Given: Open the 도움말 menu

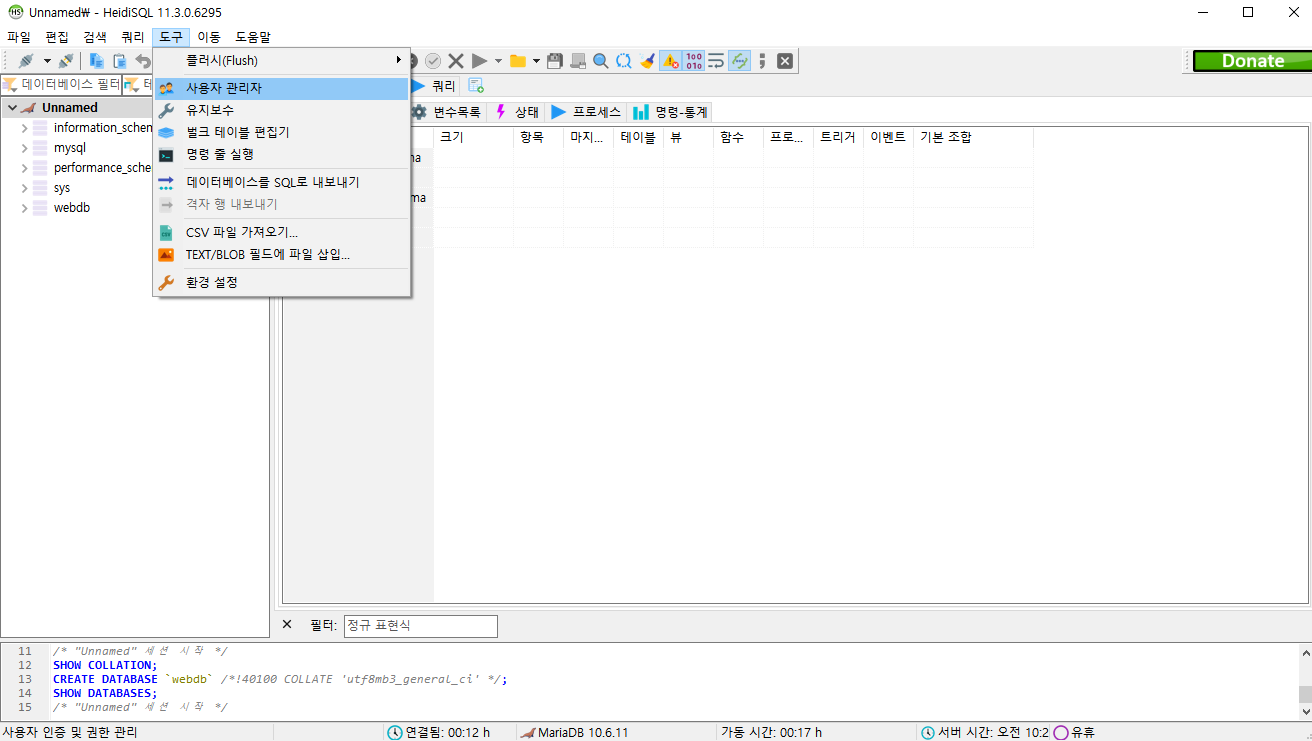Looking at the screenshot, I should (253, 37).
